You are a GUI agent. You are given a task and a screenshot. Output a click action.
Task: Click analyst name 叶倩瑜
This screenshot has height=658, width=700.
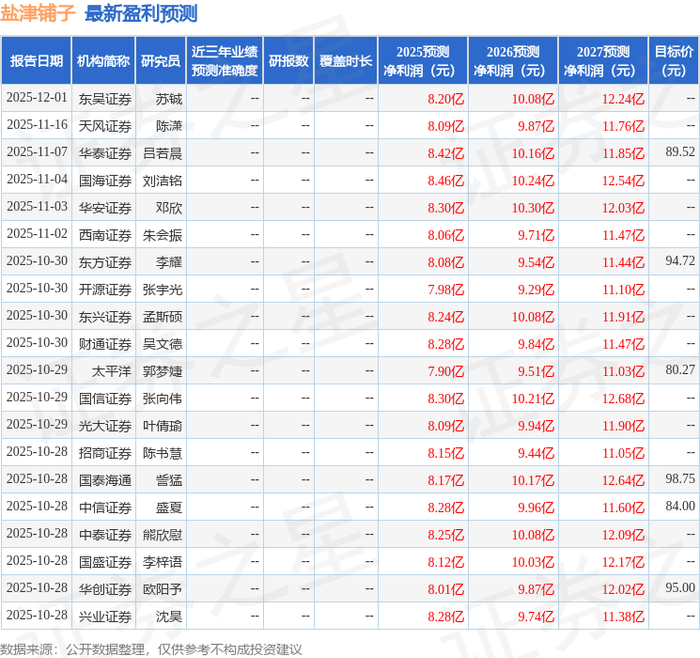point(162,425)
